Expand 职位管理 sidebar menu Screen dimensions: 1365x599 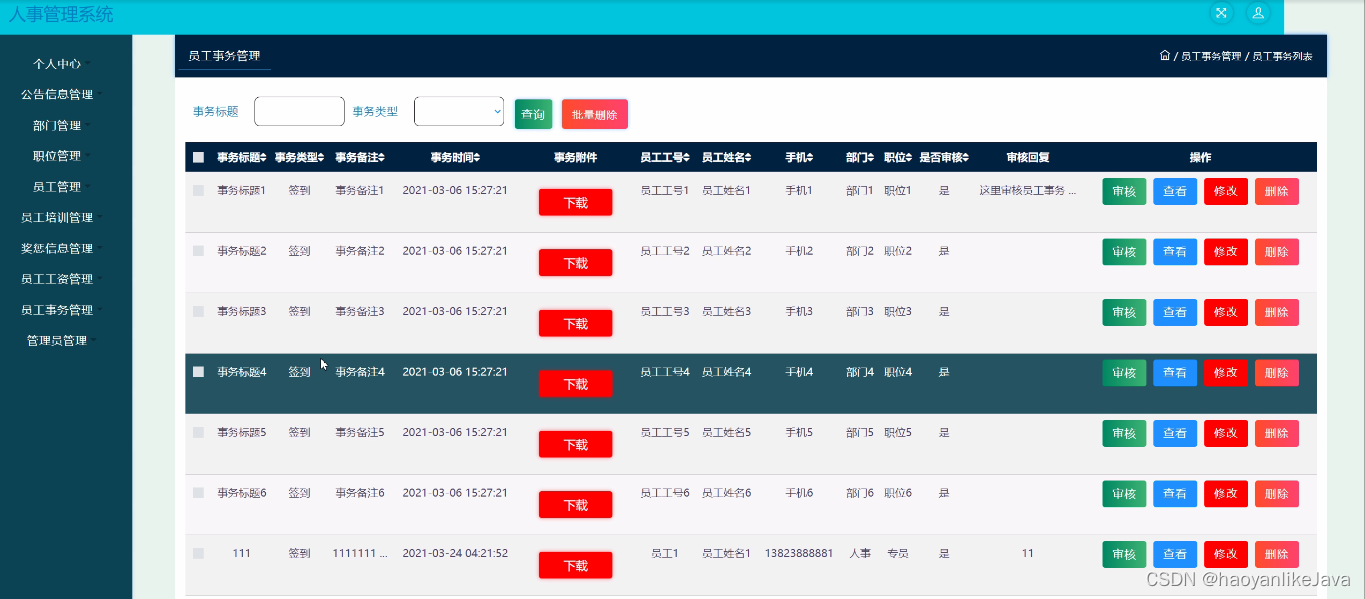[x=62, y=156]
